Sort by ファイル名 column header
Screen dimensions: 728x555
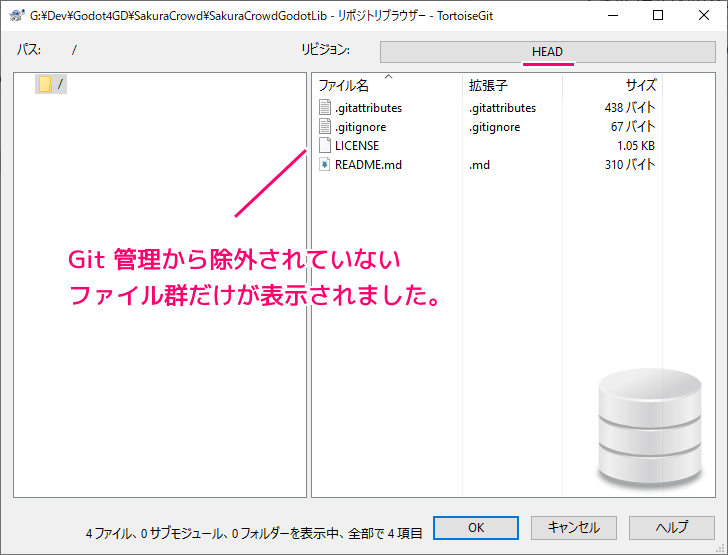tap(343, 86)
